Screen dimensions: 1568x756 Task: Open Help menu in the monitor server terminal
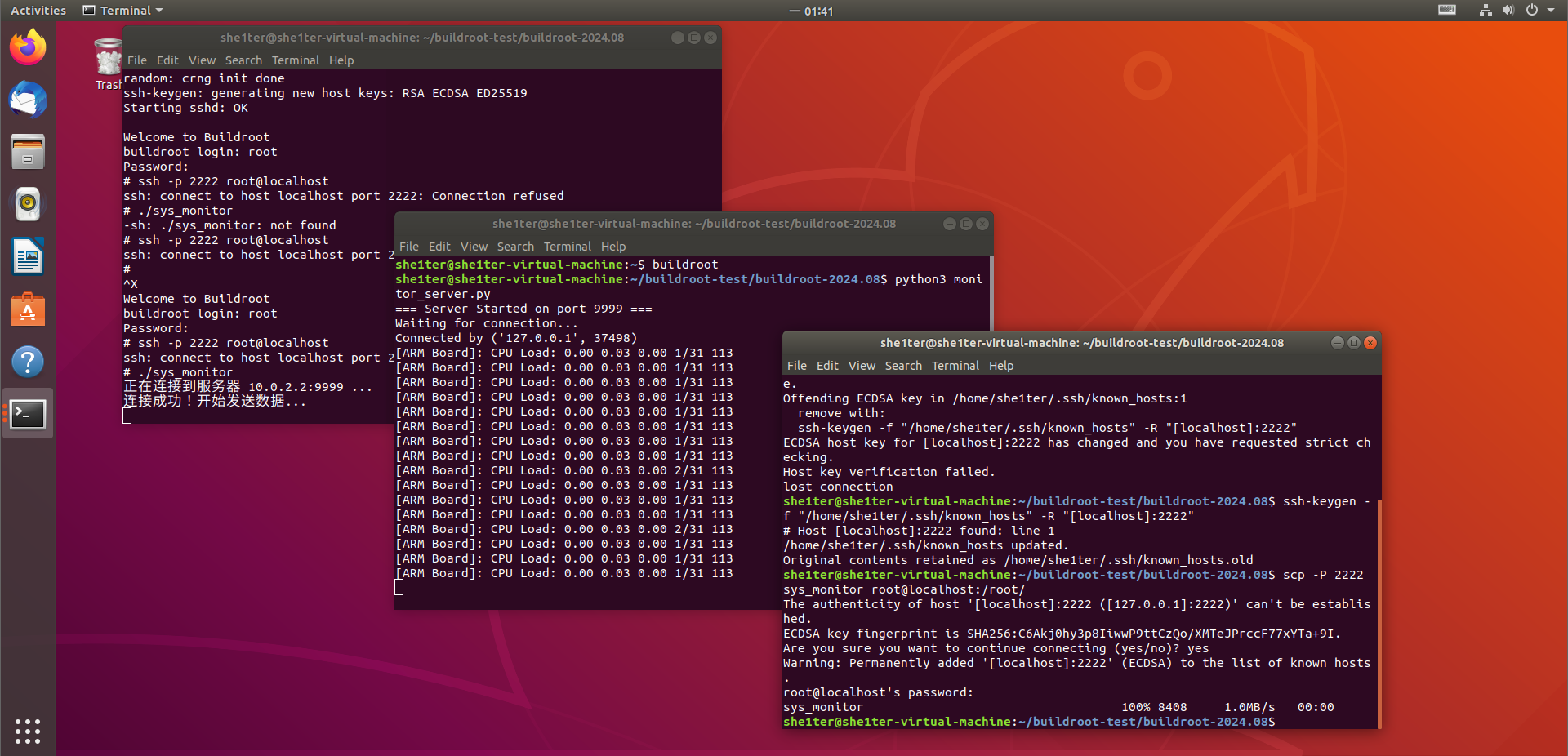(613, 247)
